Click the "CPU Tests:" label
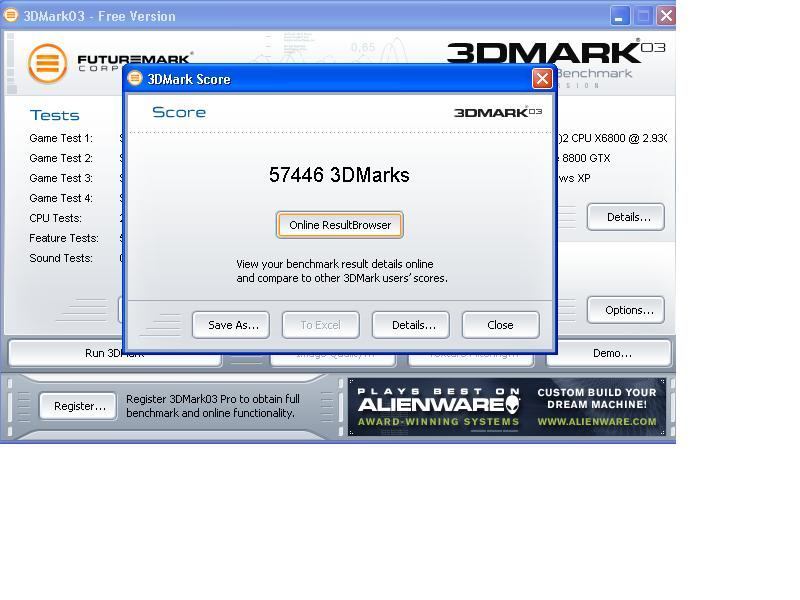This screenshot has height=600, width=800. tap(56, 218)
